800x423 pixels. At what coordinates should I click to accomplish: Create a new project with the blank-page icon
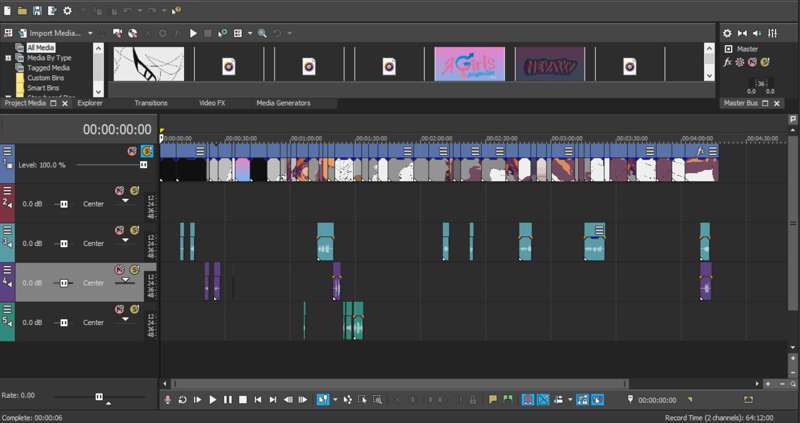pos(7,11)
